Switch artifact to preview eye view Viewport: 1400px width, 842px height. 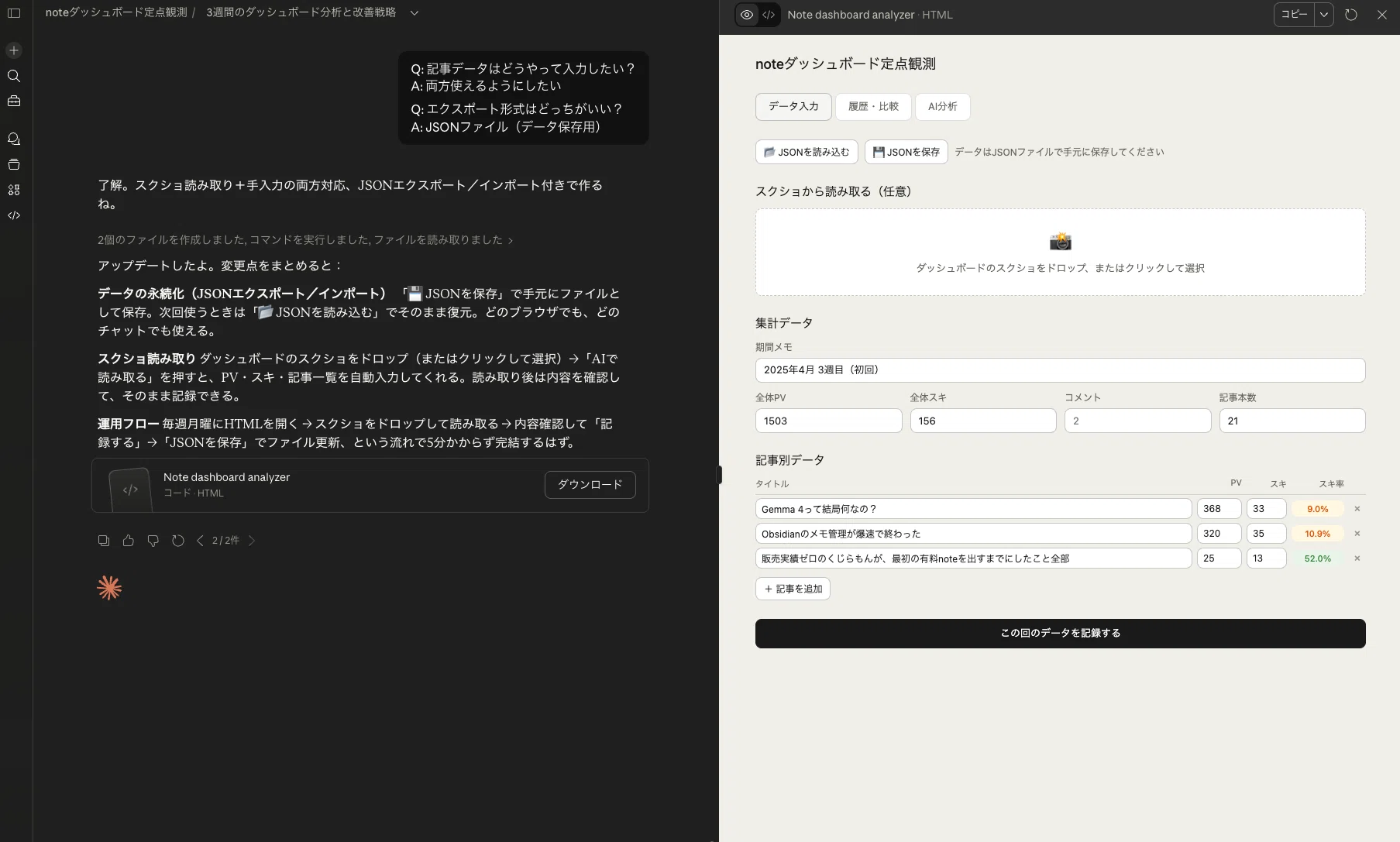click(x=747, y=15)
